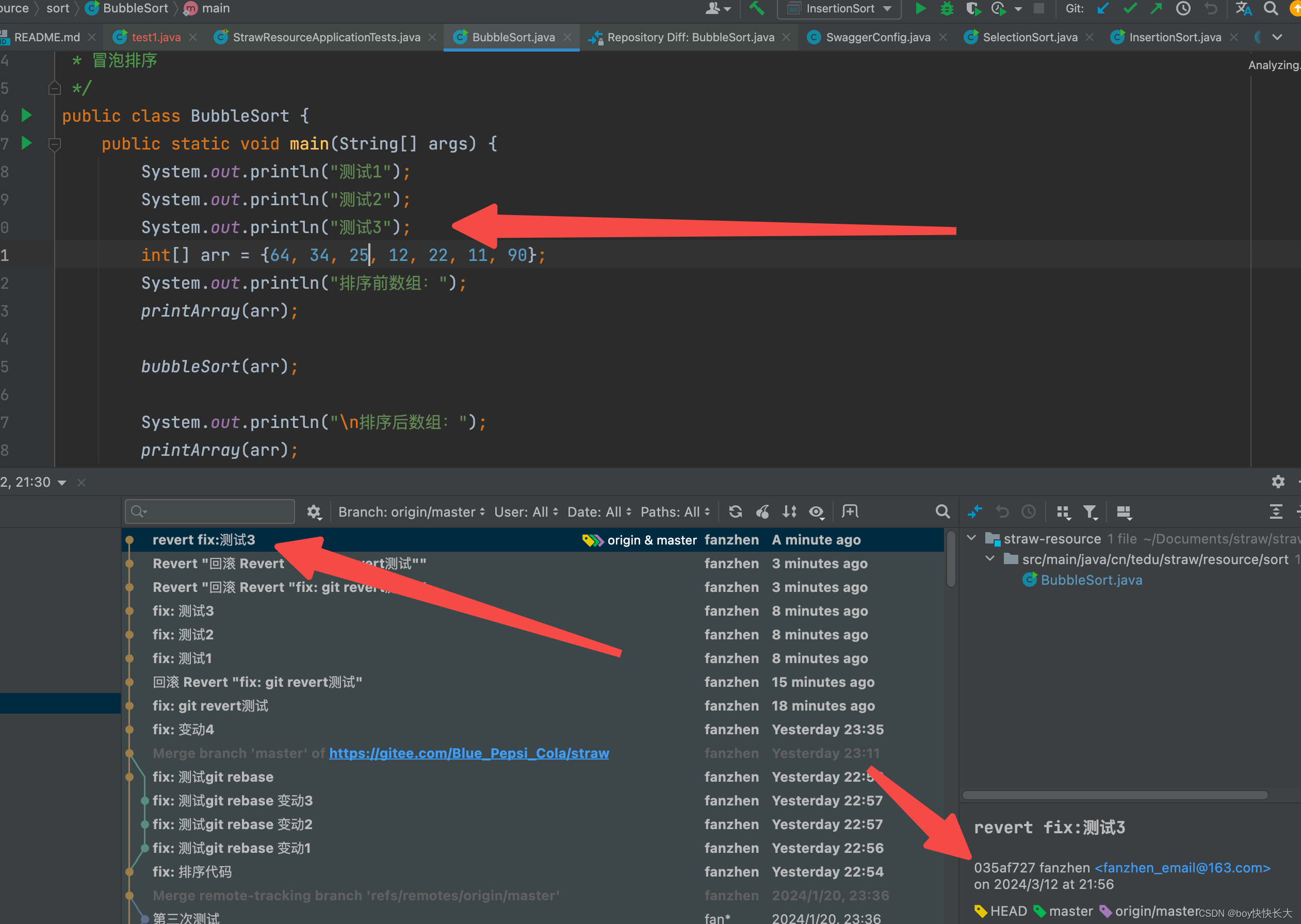
Task: Click the Cherry-pick icon
Action: pos(762,511)
